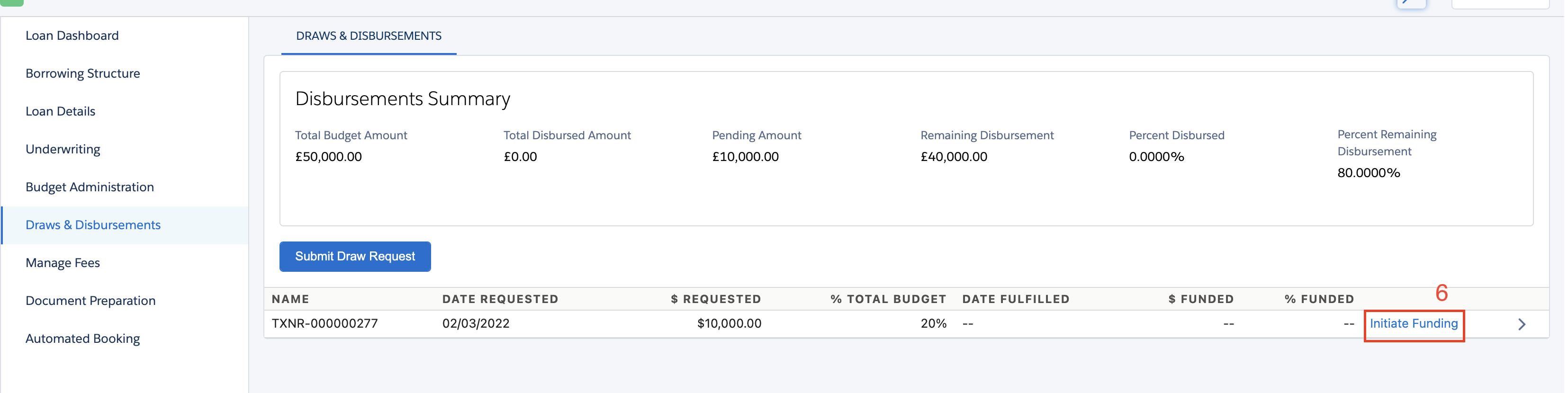Click the Remaining Disbursement label
Image resolution: width=1568 pixels, height=393 pixels.
click(x=987, y=135)
